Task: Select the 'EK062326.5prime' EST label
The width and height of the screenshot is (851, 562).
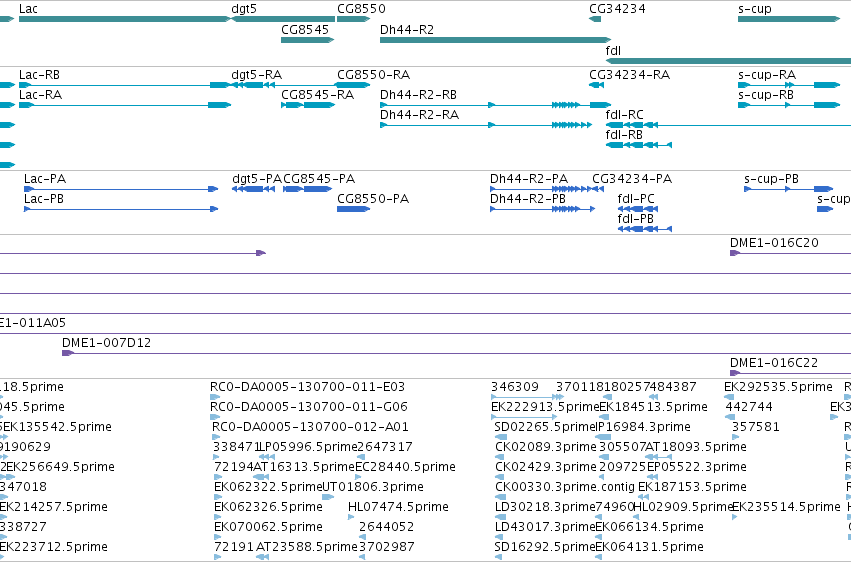Action: [269, 507]
